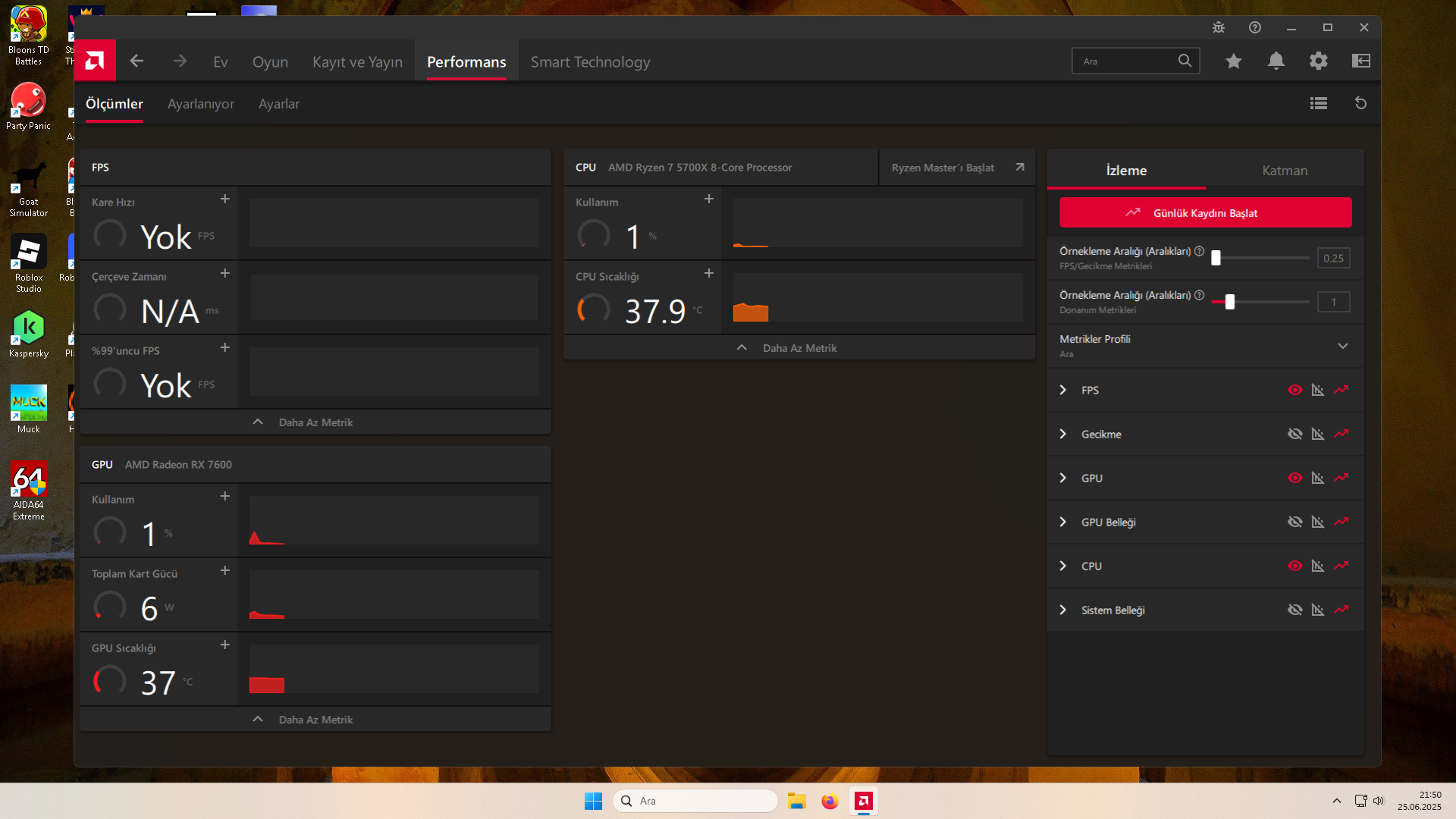Viewport: 1456px width, 819px height.
Task: Launch Ryzen Master'ı Başlat
Action: (957, 168)
